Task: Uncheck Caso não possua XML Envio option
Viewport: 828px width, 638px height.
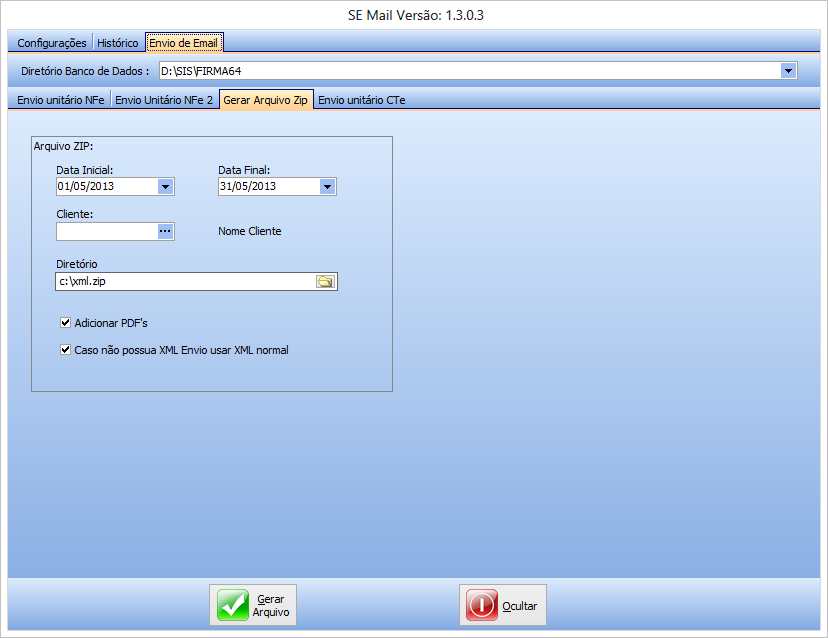Action: coord(66,350)
